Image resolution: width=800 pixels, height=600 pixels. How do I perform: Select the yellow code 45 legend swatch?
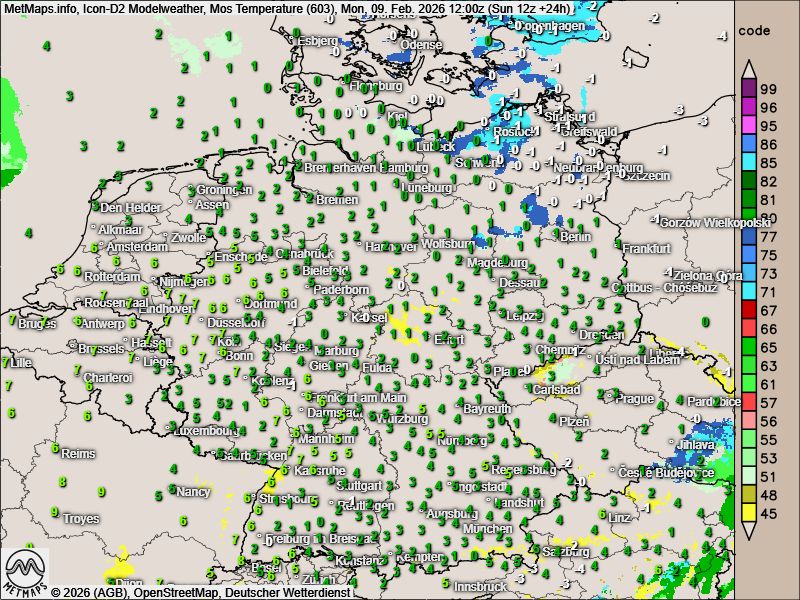click(x=748, y=514)
